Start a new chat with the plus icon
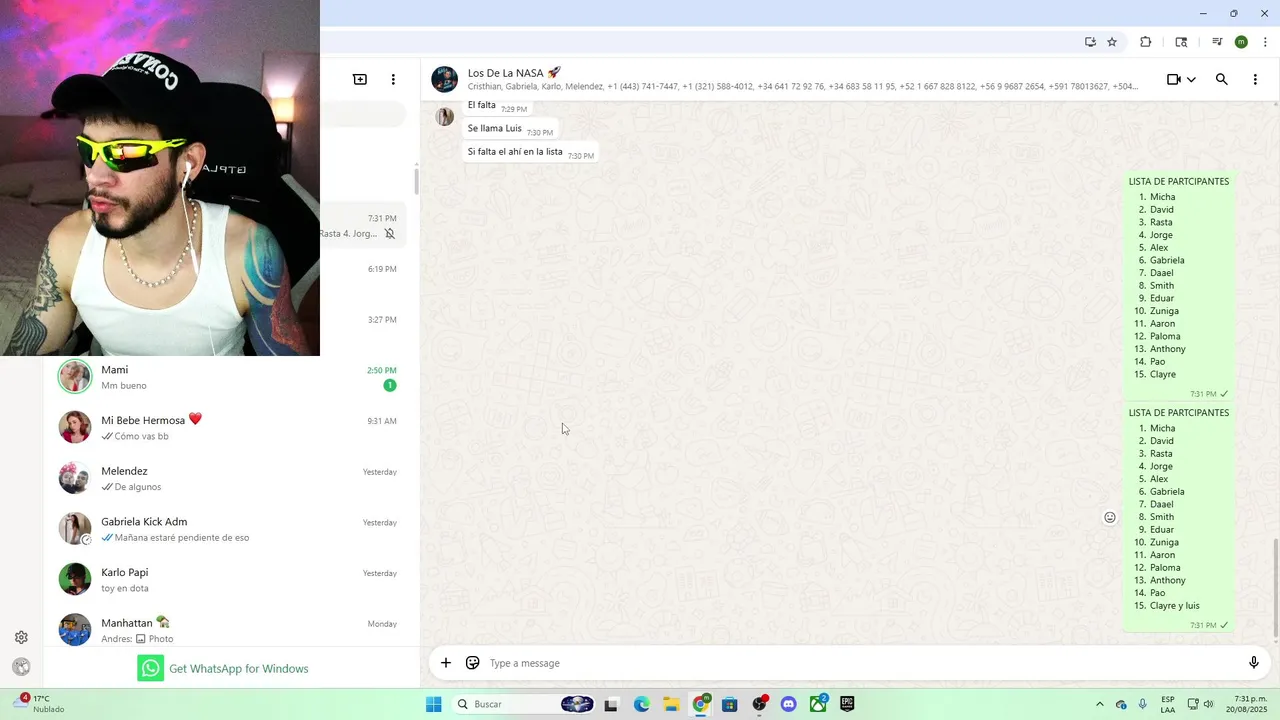Viewport: 1280px width, 720px height. pyautogui.click(x=360, y=79)
